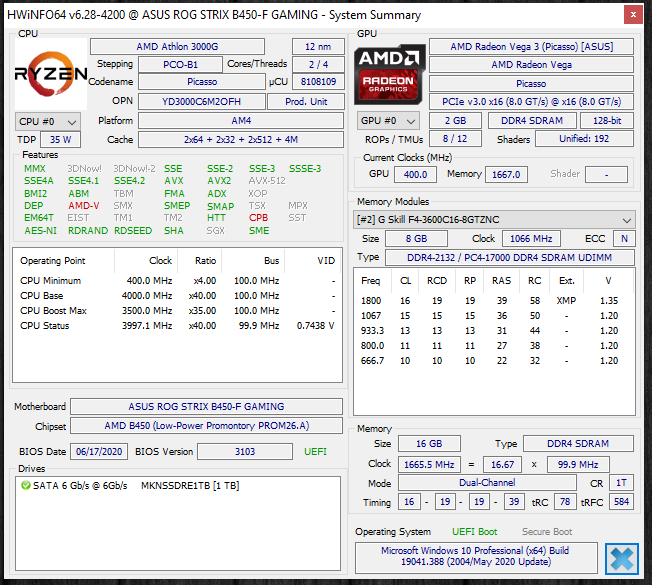The height and width of the screenshot is (585, 652).
Task: Click the Secure Boot indicator
Action: (547, 532)
